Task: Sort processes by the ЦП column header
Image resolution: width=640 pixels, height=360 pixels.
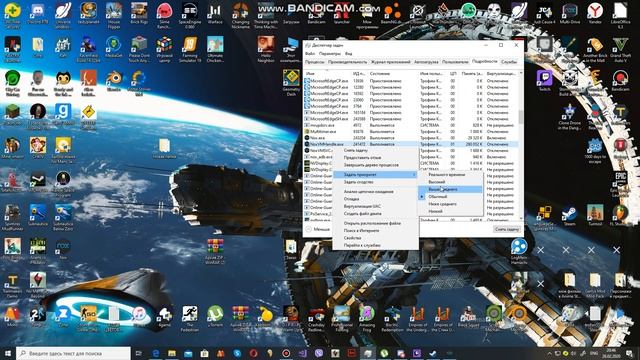Action: [453, 73]
